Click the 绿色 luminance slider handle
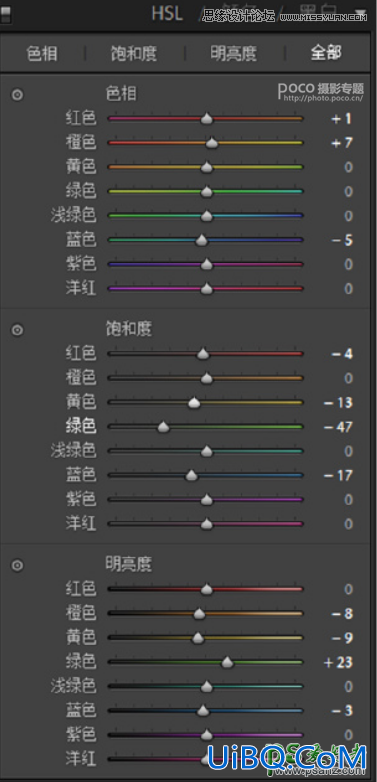This screenshot has height=782, width=377. 227,662
